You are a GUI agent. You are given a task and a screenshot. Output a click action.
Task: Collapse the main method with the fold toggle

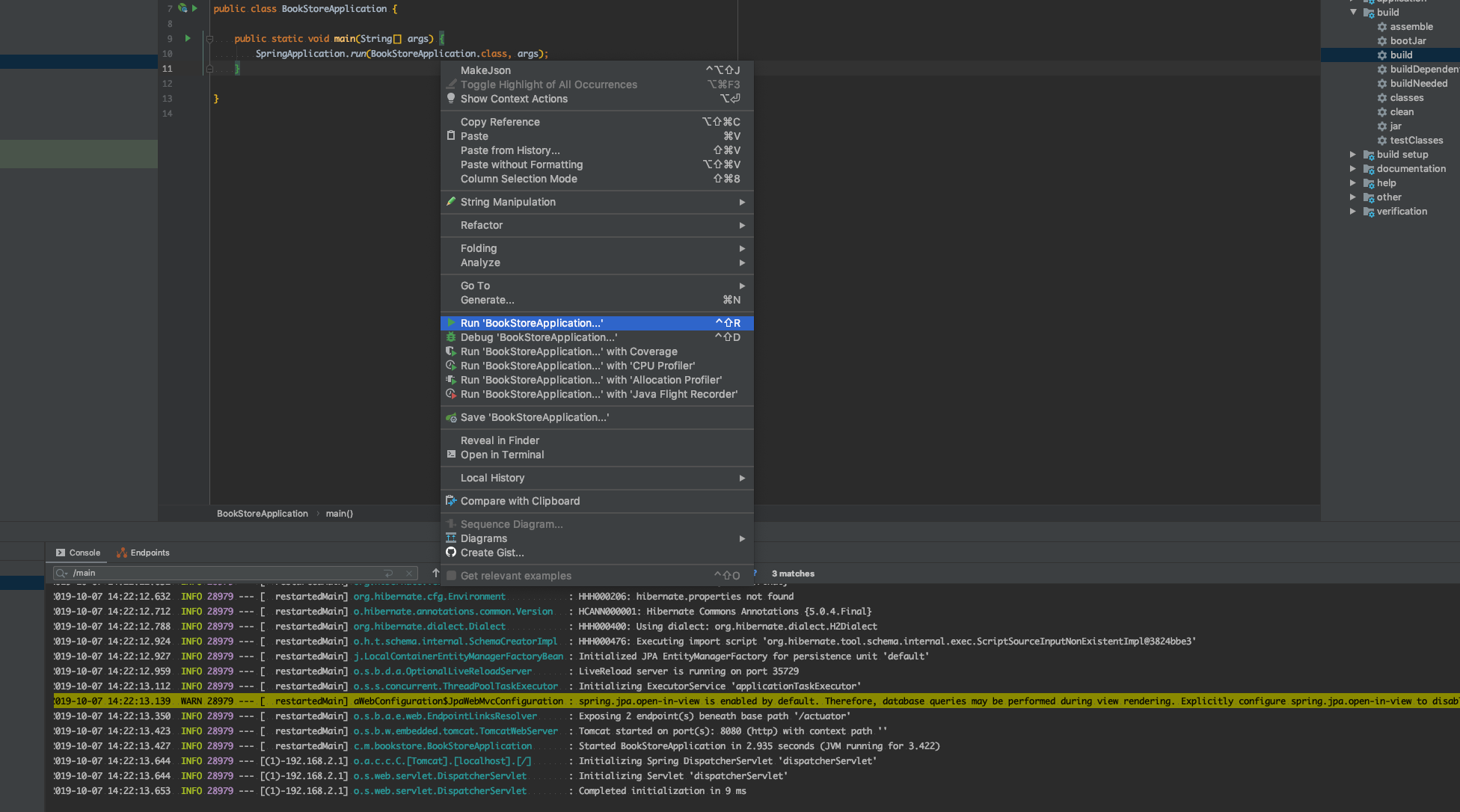point(210,39)
